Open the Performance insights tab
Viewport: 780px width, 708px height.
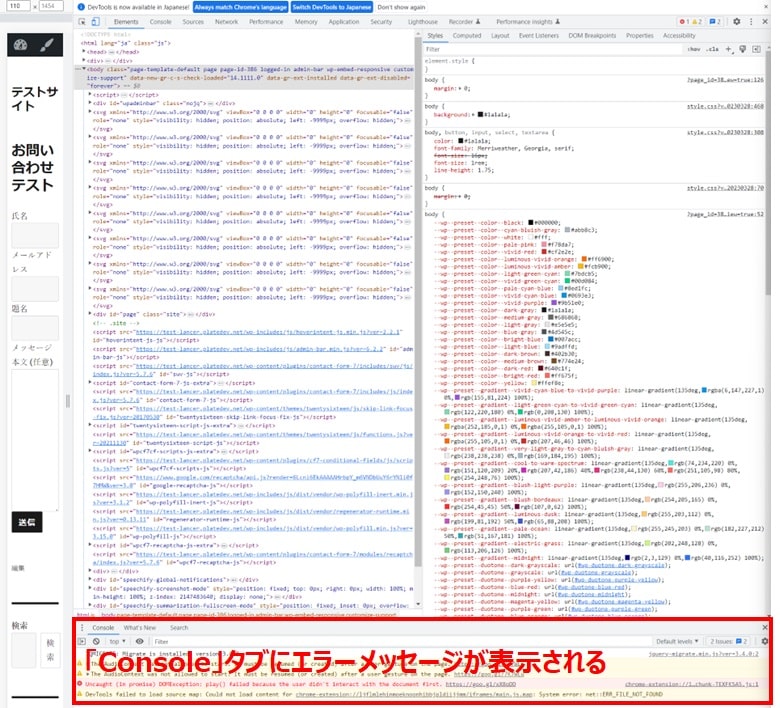(x=528, y=22)
